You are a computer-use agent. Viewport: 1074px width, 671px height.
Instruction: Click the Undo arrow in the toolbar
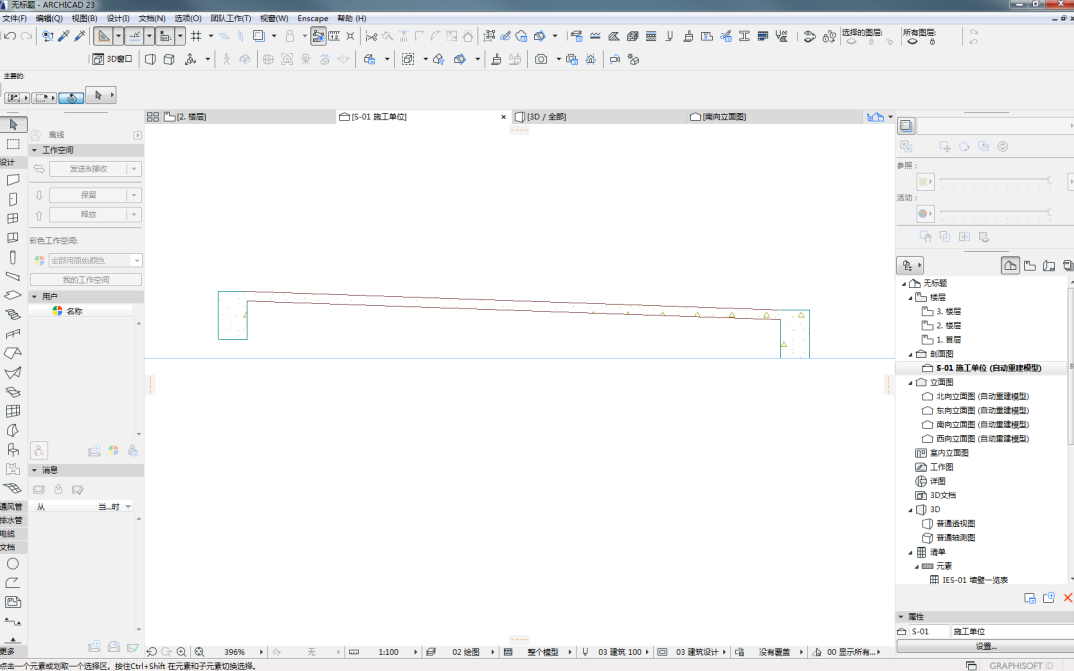10,36
